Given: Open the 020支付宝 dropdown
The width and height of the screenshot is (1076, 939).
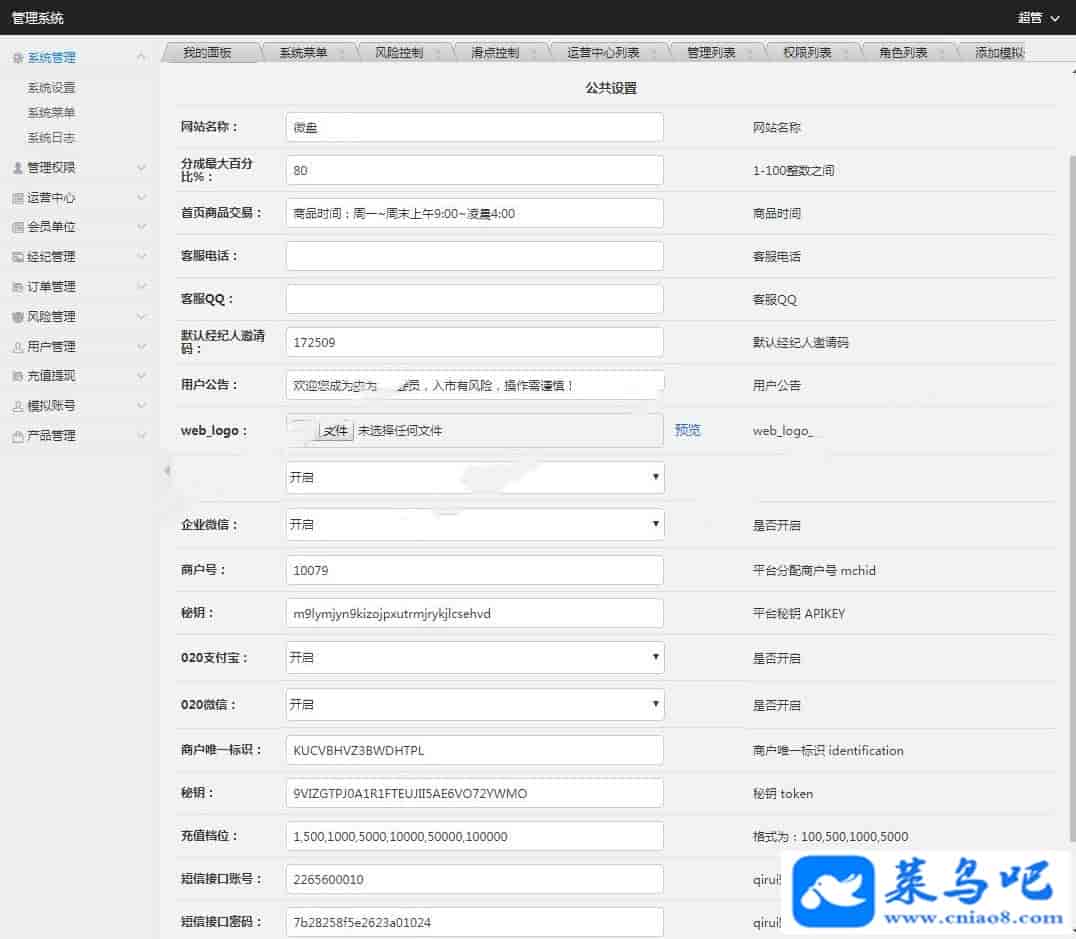Looking at the screenshot, I should coord(474,657).
